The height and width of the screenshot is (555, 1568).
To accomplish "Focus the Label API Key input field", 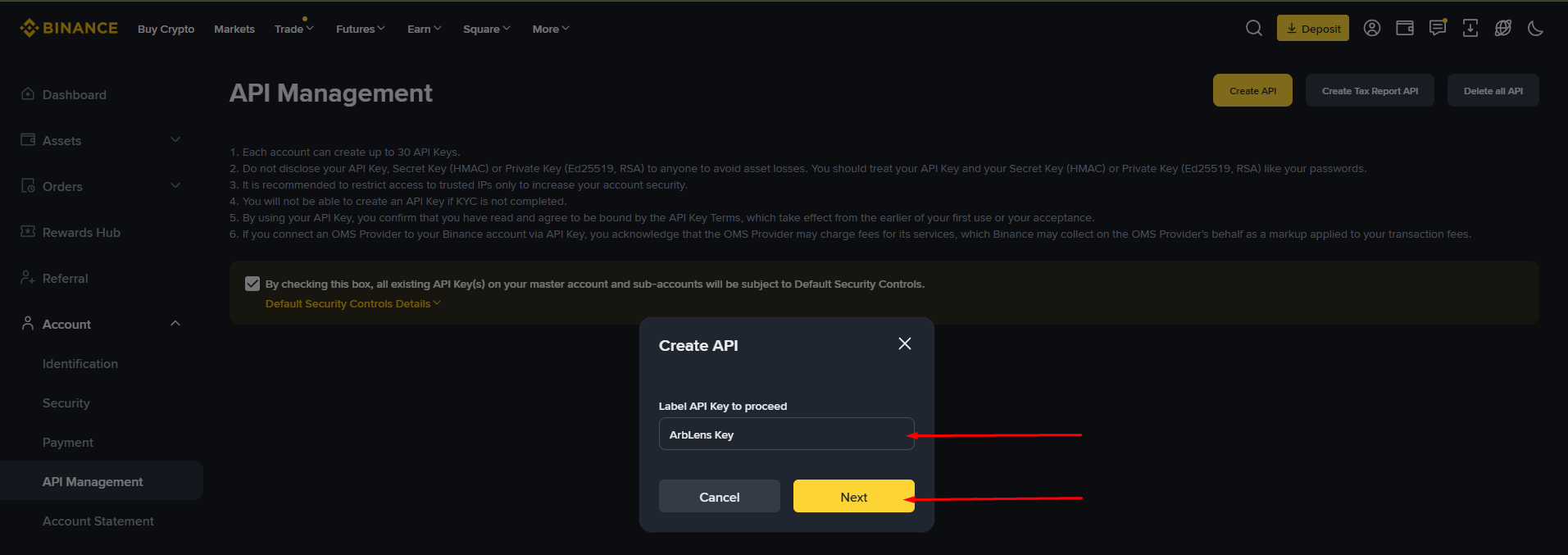I will pos(787,434).
